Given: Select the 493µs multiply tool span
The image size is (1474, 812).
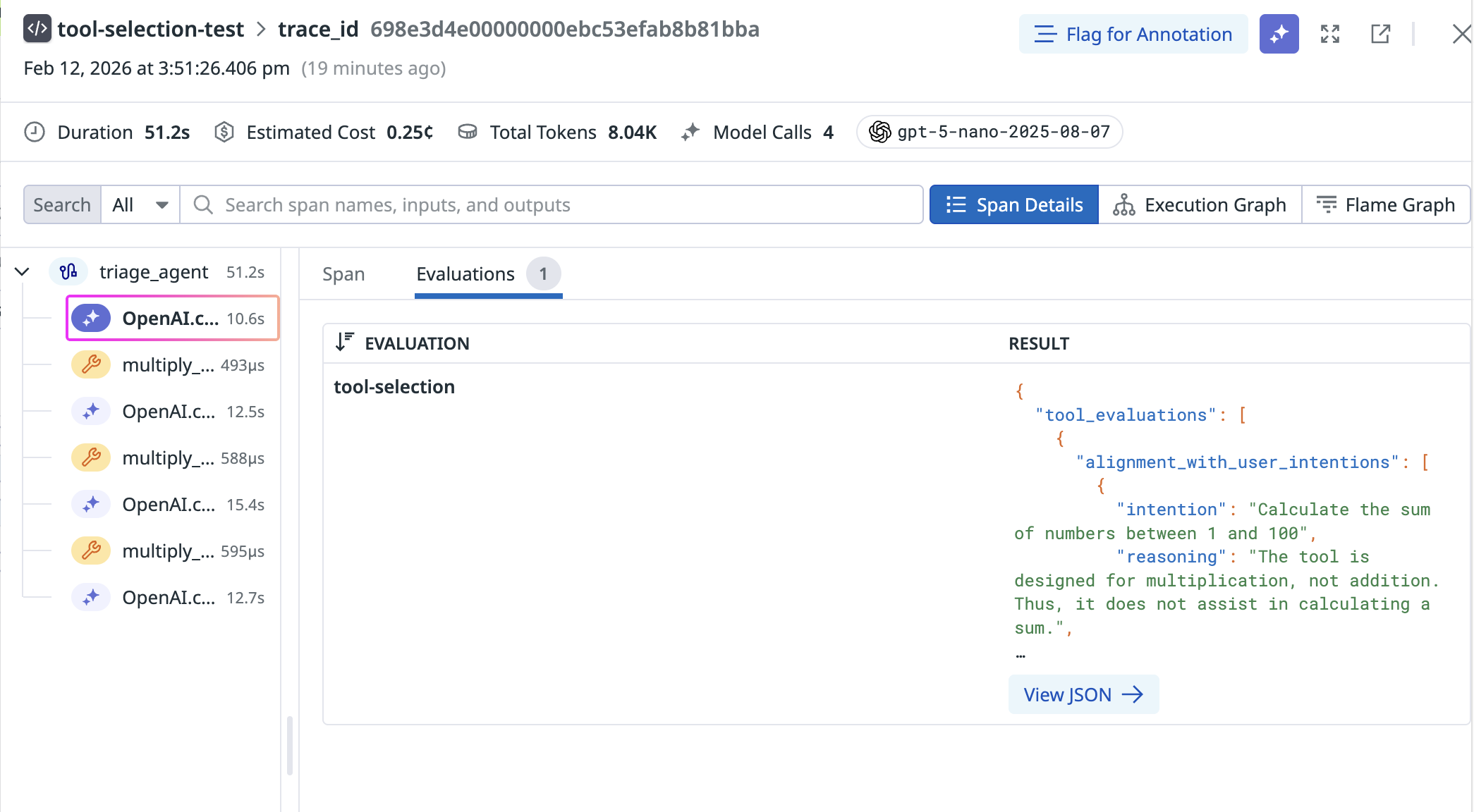Looking at the screenshot, I should pos(169,365).
